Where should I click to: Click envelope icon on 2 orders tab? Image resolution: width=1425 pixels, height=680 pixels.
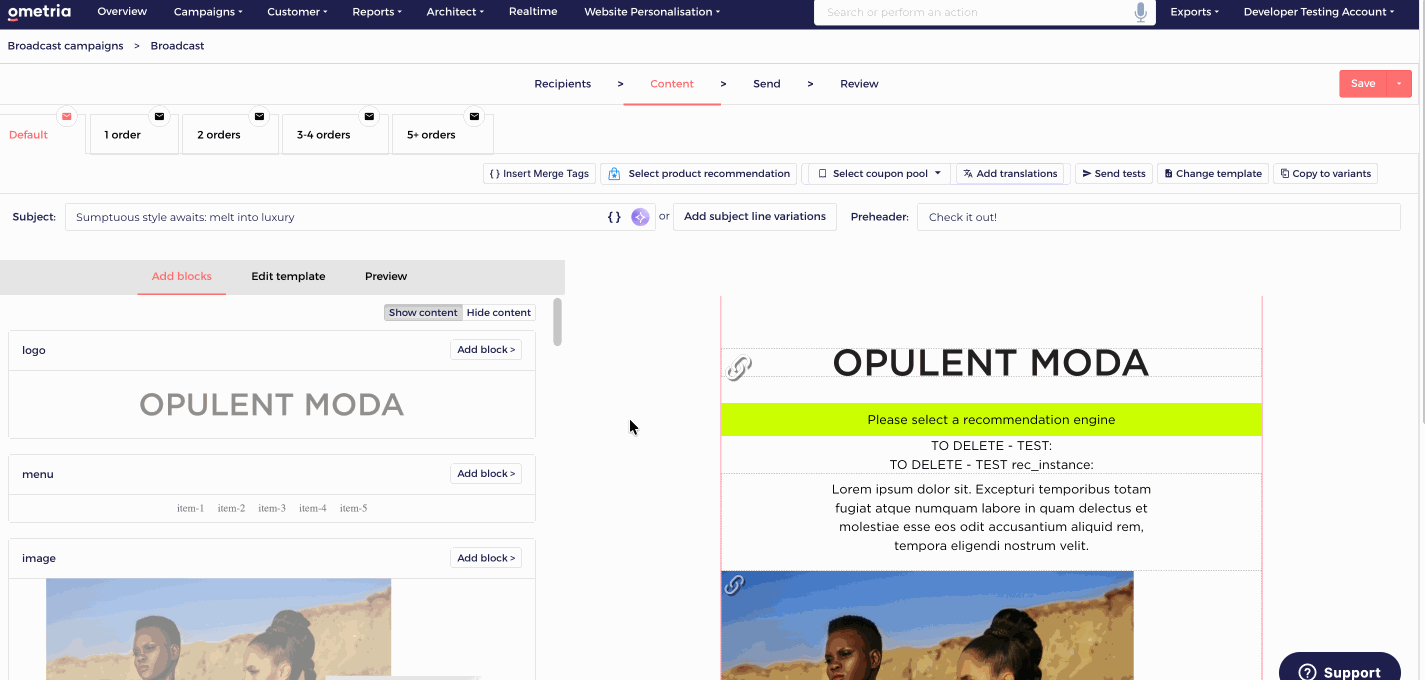(x=259, y=116)
